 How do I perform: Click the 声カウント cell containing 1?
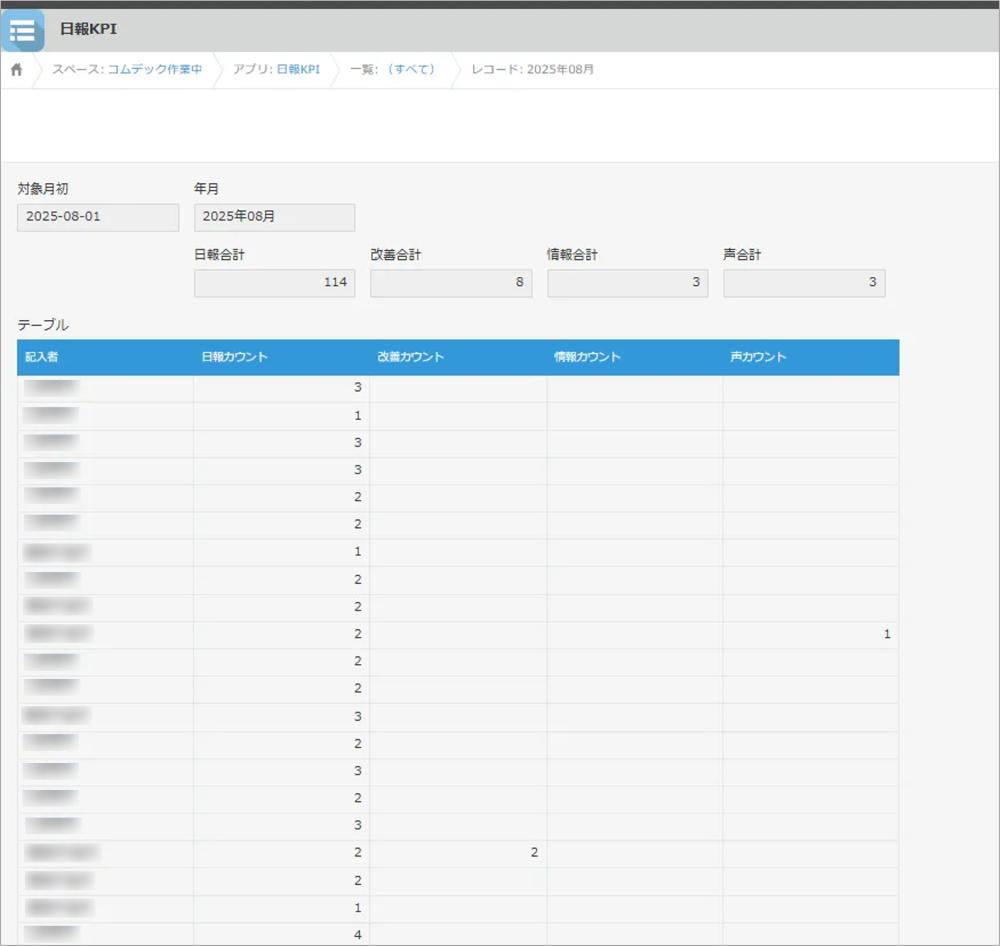810,634
